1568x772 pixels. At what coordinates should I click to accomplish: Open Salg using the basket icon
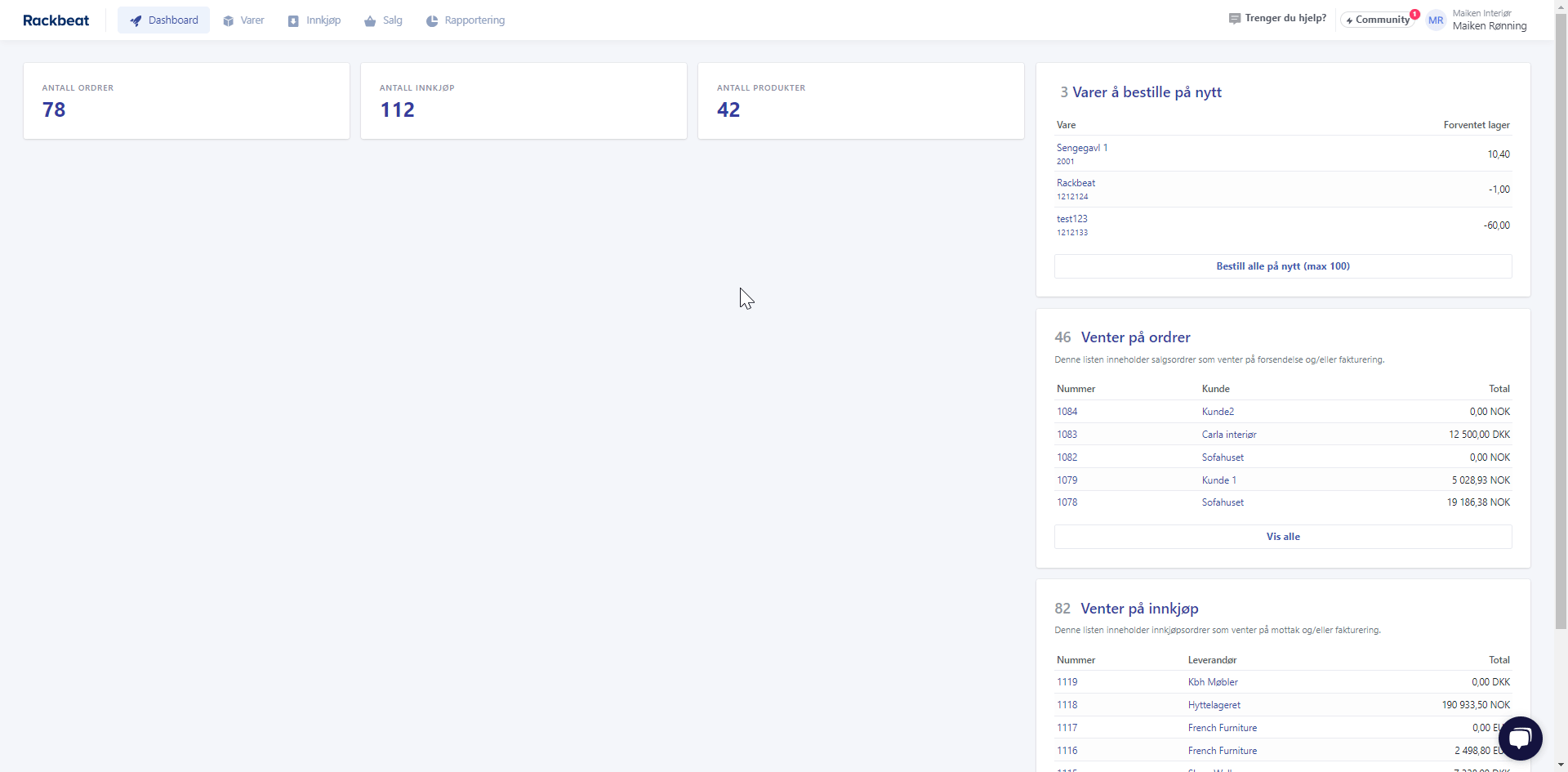click(370, 20)
